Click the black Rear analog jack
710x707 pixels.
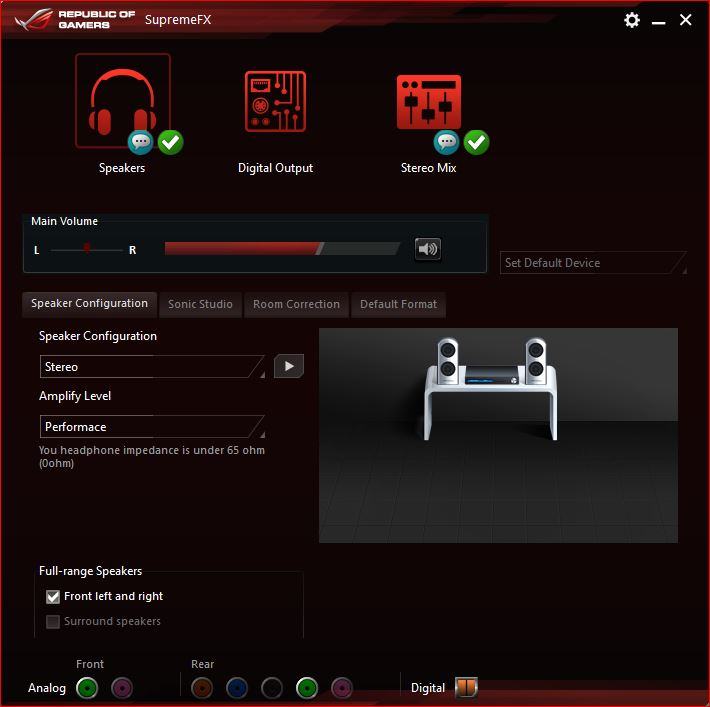click(x=272, y=688)
